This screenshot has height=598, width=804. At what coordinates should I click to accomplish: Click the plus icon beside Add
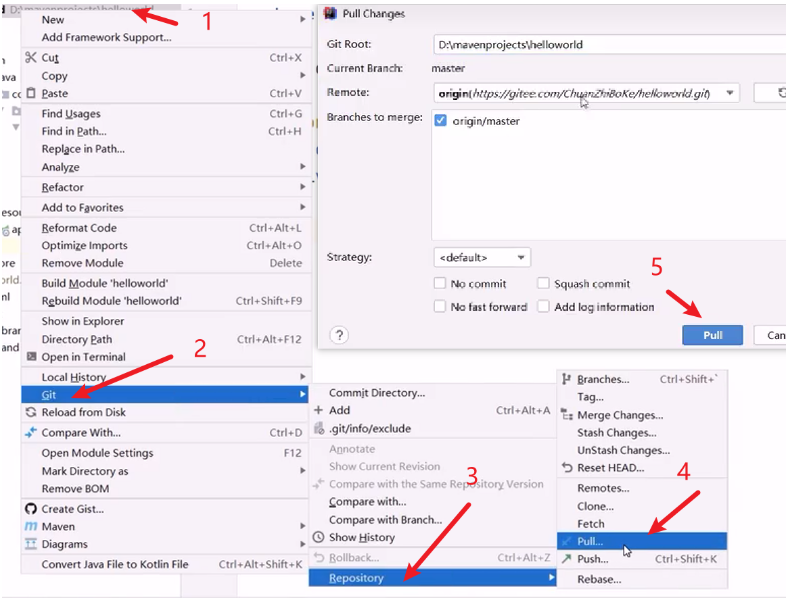point(318,410)
